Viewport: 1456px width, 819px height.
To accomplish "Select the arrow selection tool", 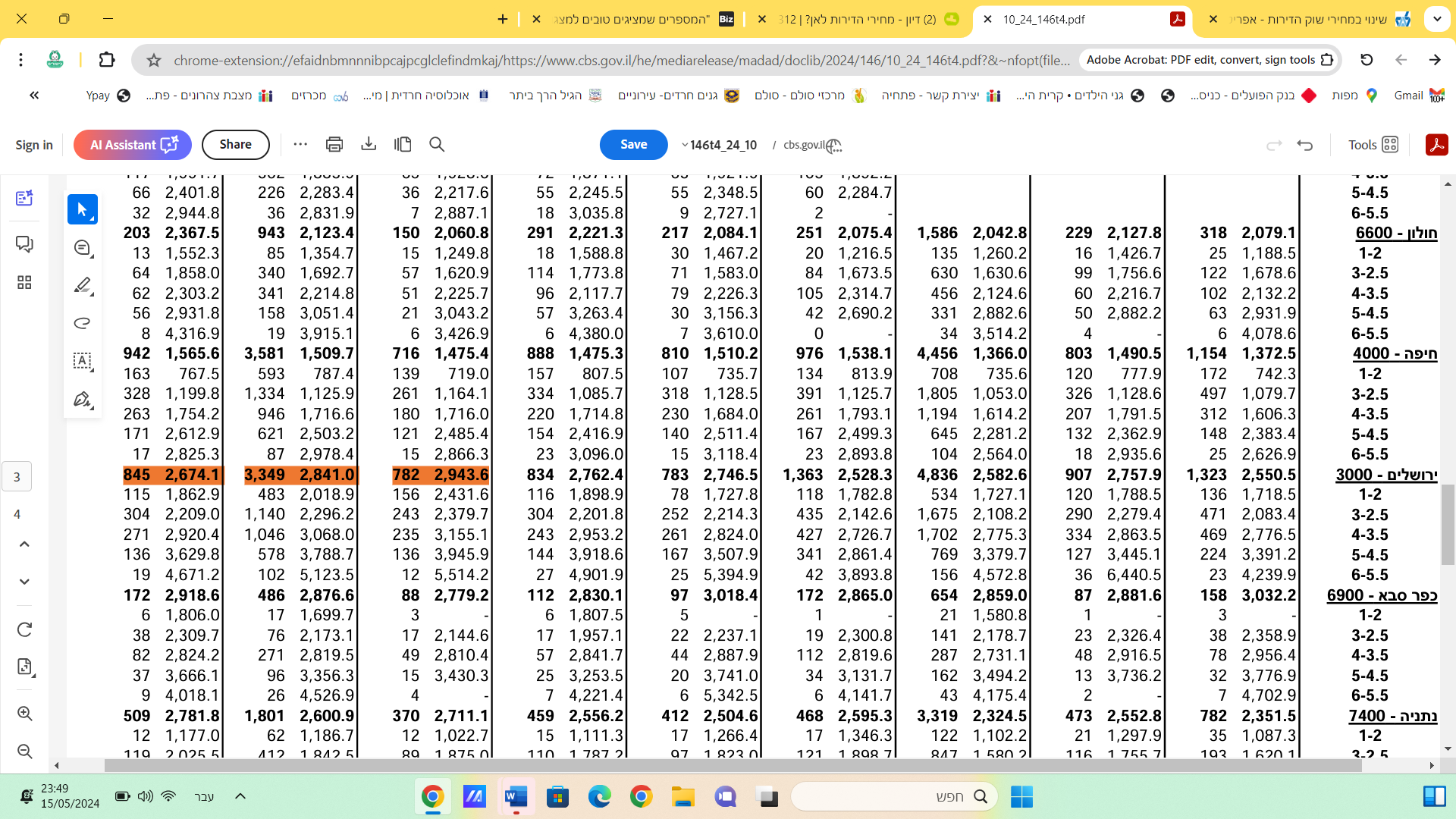I will click(x=82, y=209).
